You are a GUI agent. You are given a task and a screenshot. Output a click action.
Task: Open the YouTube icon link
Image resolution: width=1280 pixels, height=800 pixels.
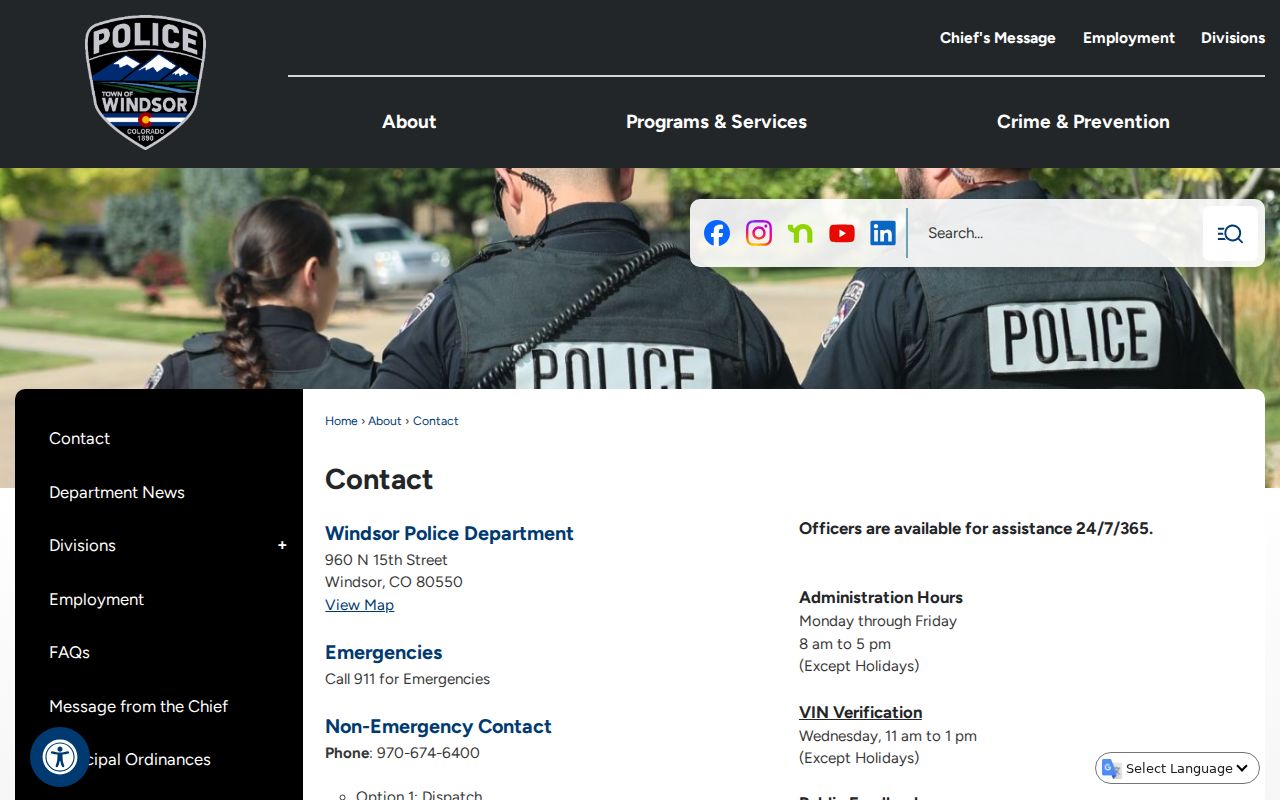point(842,233)
